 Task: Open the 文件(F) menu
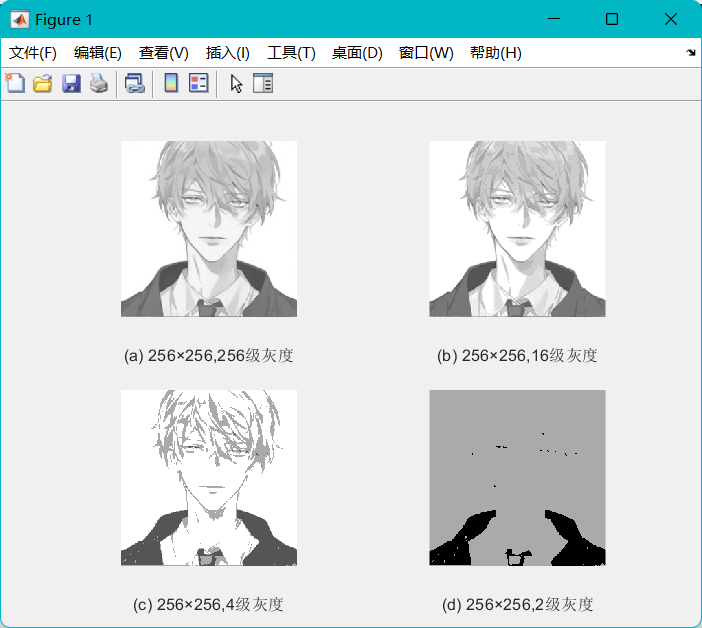click(x=33, y=53)
